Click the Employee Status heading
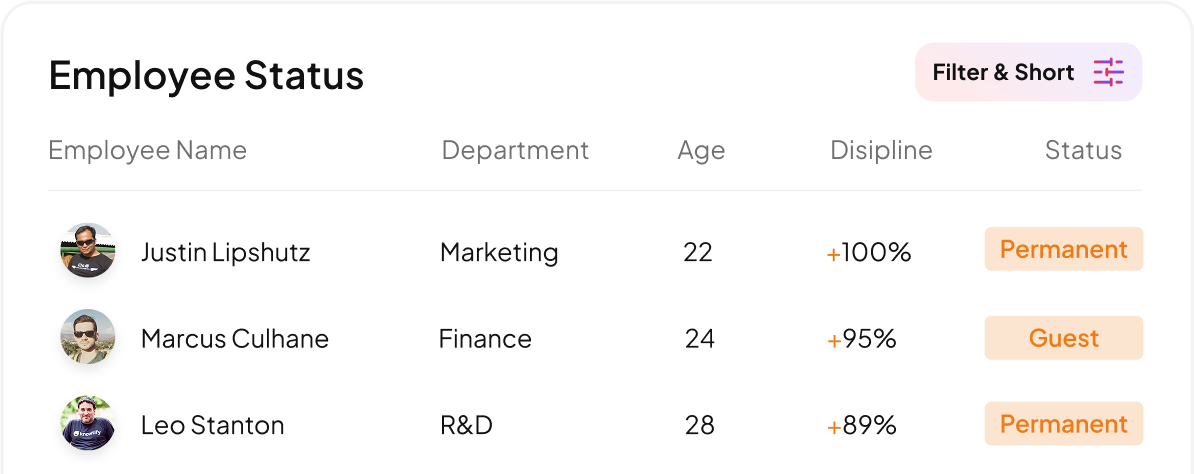 (x=206, y=75)
